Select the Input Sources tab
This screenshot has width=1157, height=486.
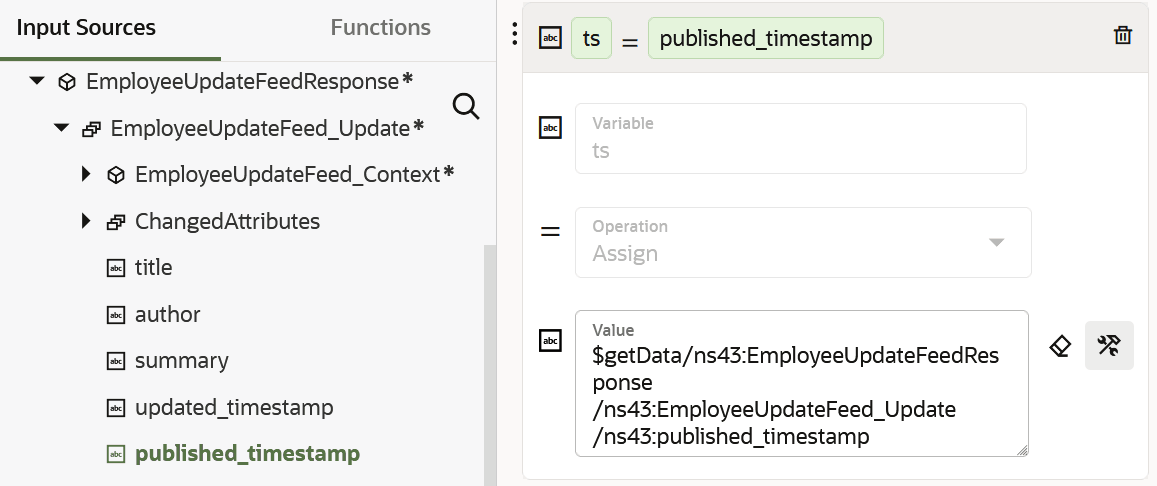click(86, 28)
